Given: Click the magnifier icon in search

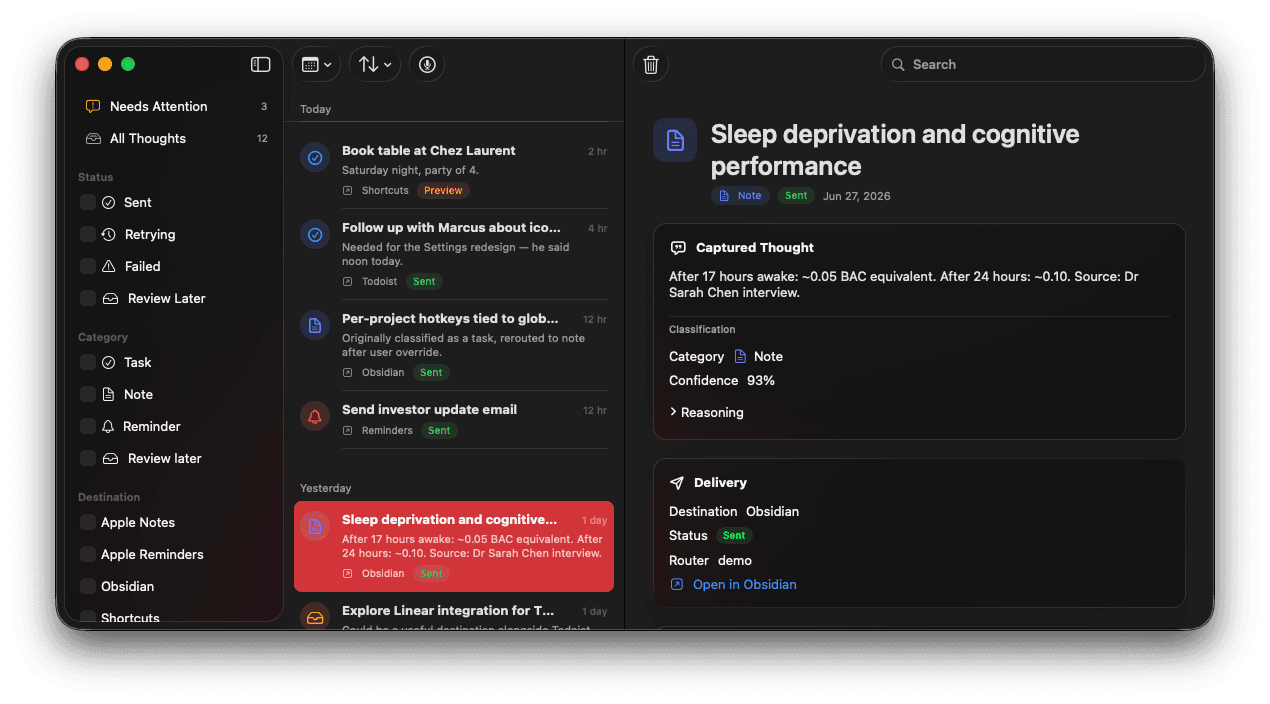Looking at the screenshot, I should point(898,64).
